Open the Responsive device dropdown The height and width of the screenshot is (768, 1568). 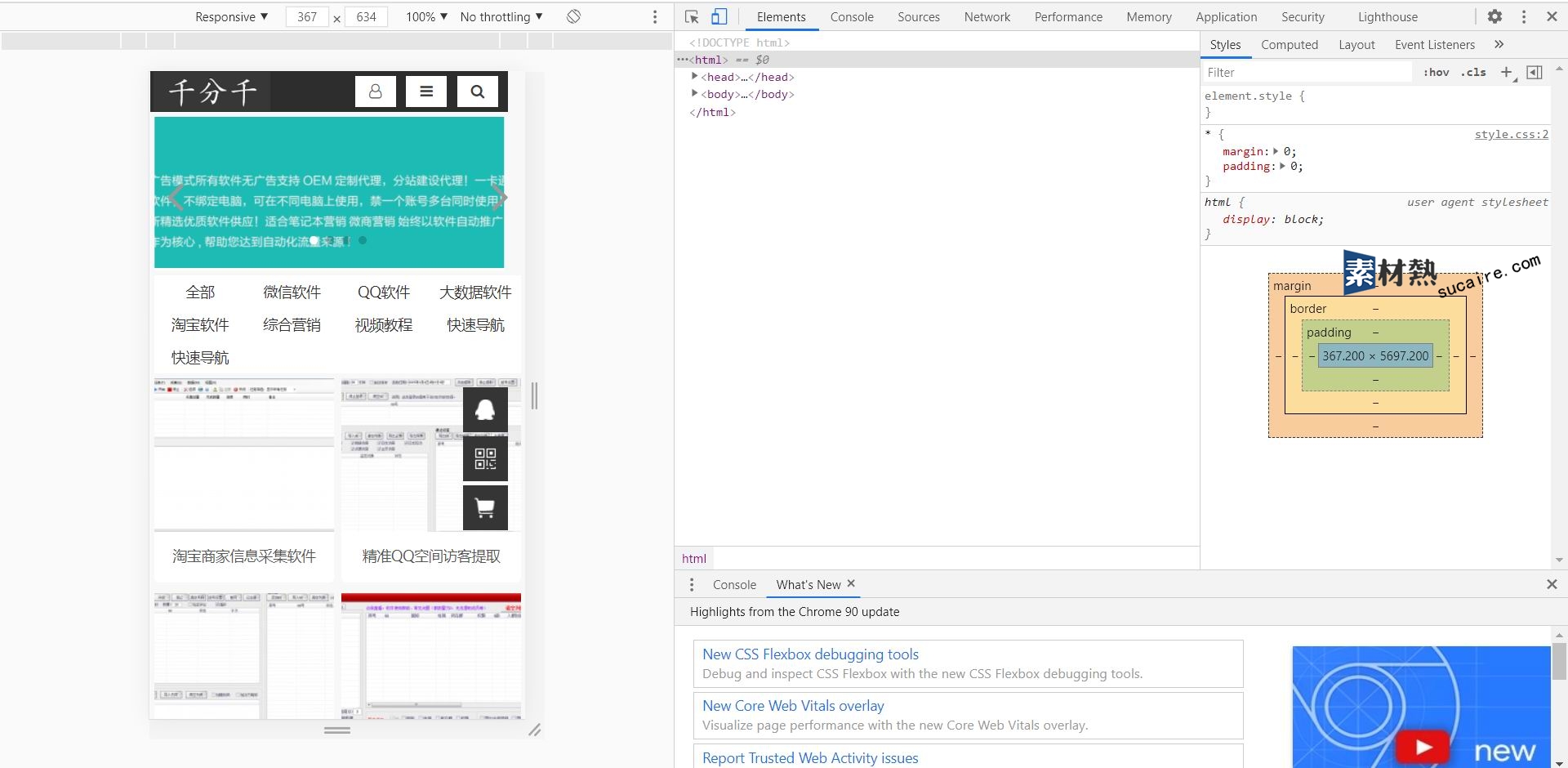(231, 16)
